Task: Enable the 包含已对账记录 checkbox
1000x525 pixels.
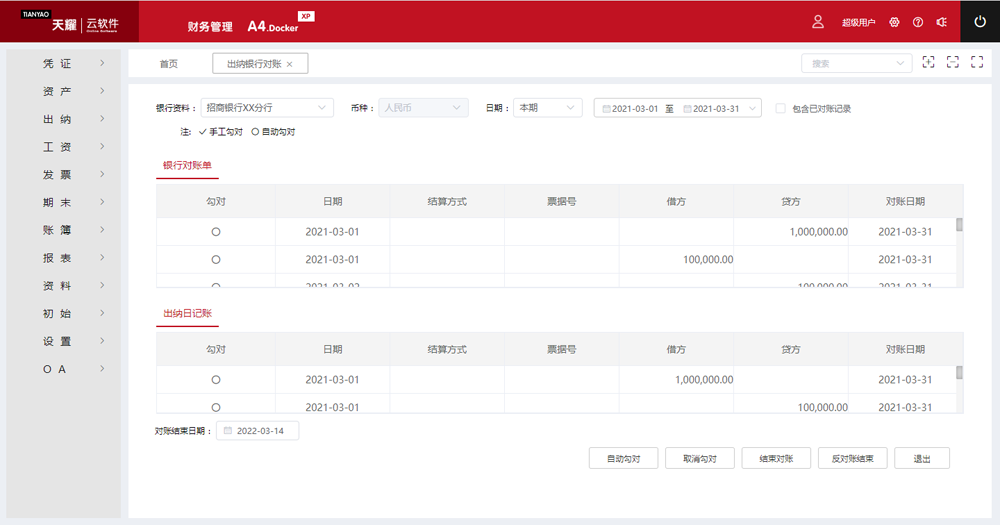Action: (x=780, y=108)
